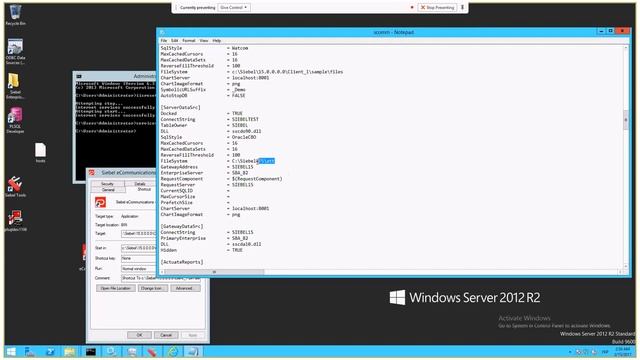Switch to Command Prompt via taskbar icon
The height and width of the screenshot is (360, 640).
click(x=91, y=351)
